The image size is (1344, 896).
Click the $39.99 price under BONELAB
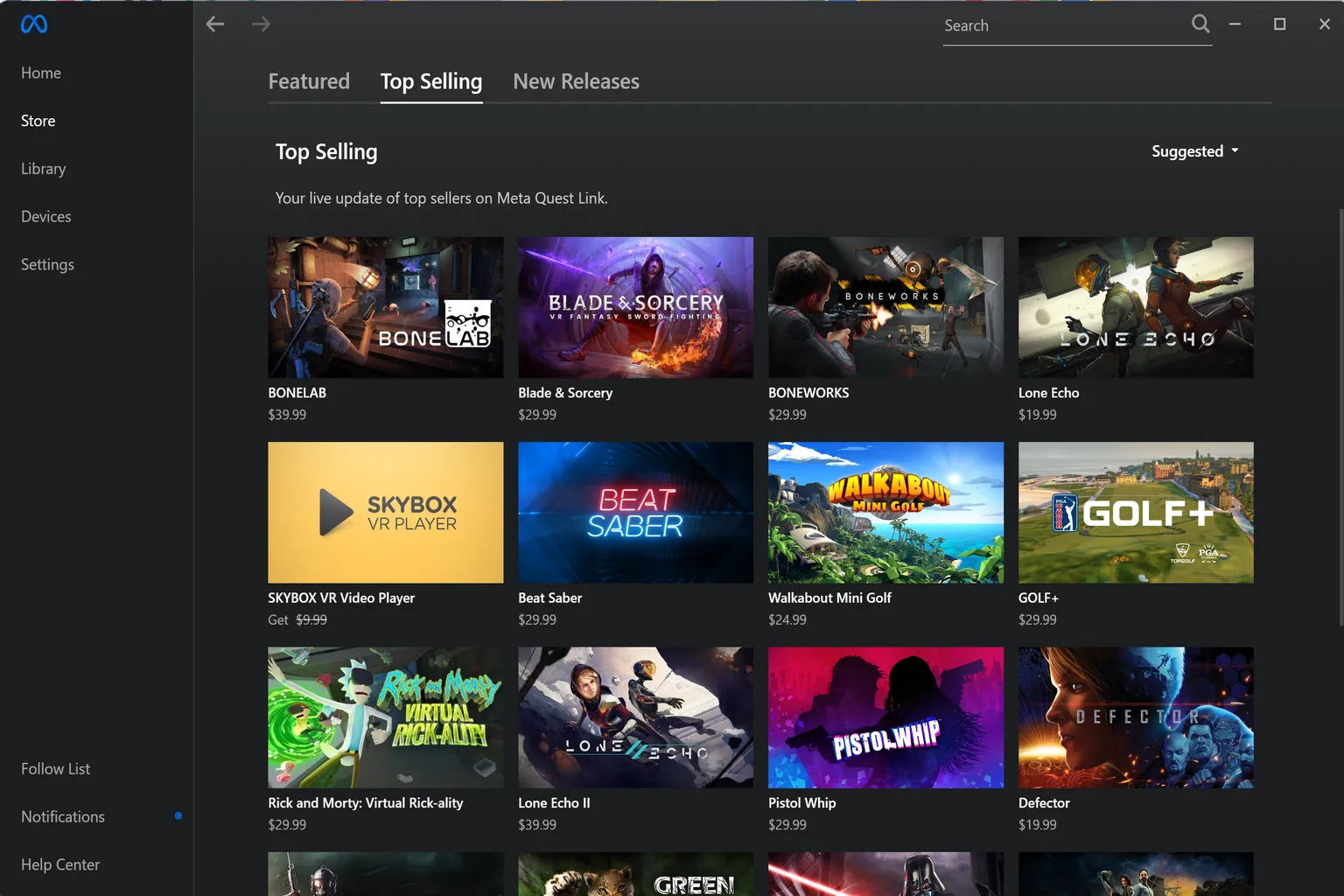point(287,415)
